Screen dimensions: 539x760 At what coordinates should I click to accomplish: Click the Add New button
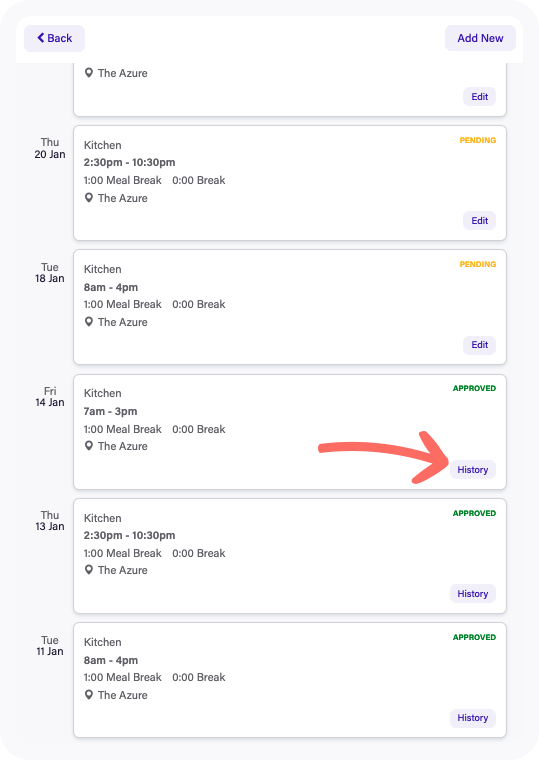tap(480, 38)
